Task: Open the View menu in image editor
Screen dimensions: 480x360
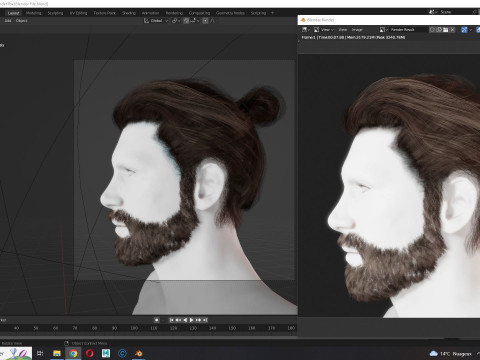Action: (x=343, y=30)
